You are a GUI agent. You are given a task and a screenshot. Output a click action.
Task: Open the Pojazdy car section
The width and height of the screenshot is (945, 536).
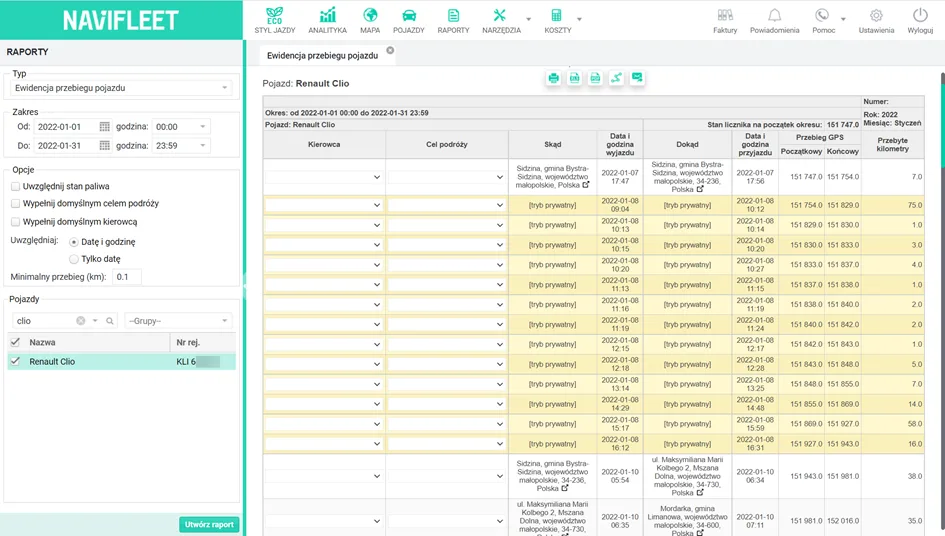pos(409,20)
